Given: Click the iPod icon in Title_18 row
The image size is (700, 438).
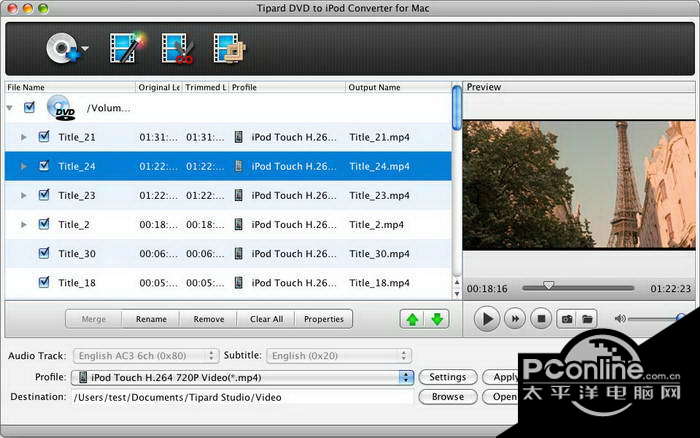Looking at the screenshot, I should pos(239,283).
